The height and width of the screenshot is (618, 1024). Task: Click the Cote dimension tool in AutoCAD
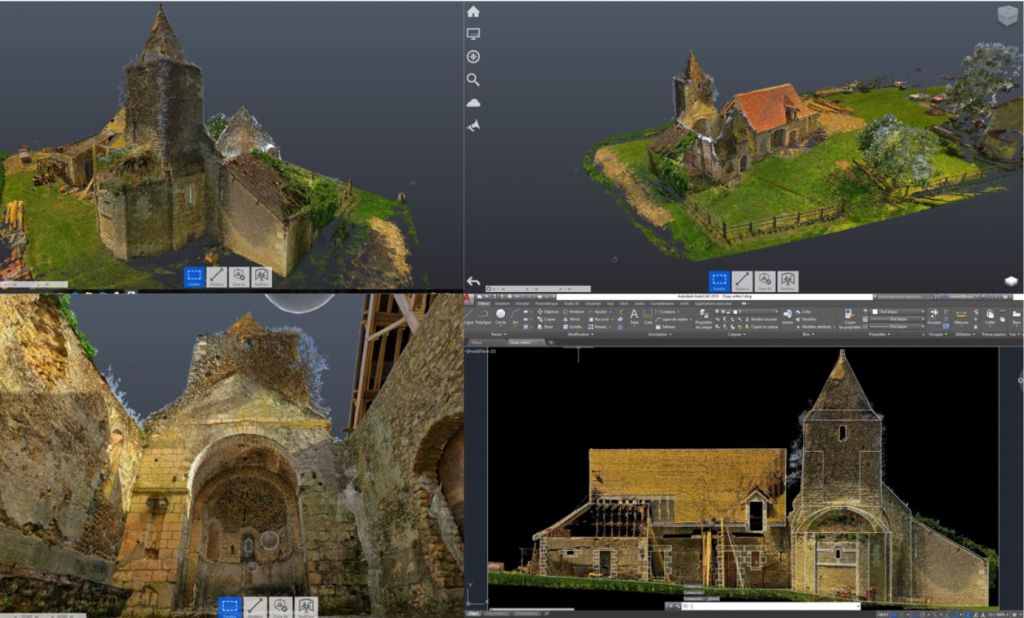pos(648,316)
